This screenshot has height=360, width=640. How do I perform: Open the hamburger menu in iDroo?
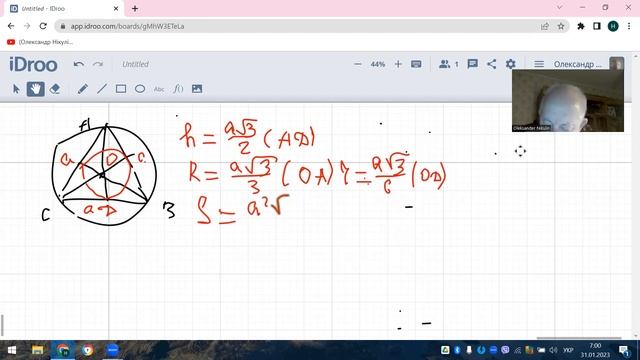tap(539, 64)
